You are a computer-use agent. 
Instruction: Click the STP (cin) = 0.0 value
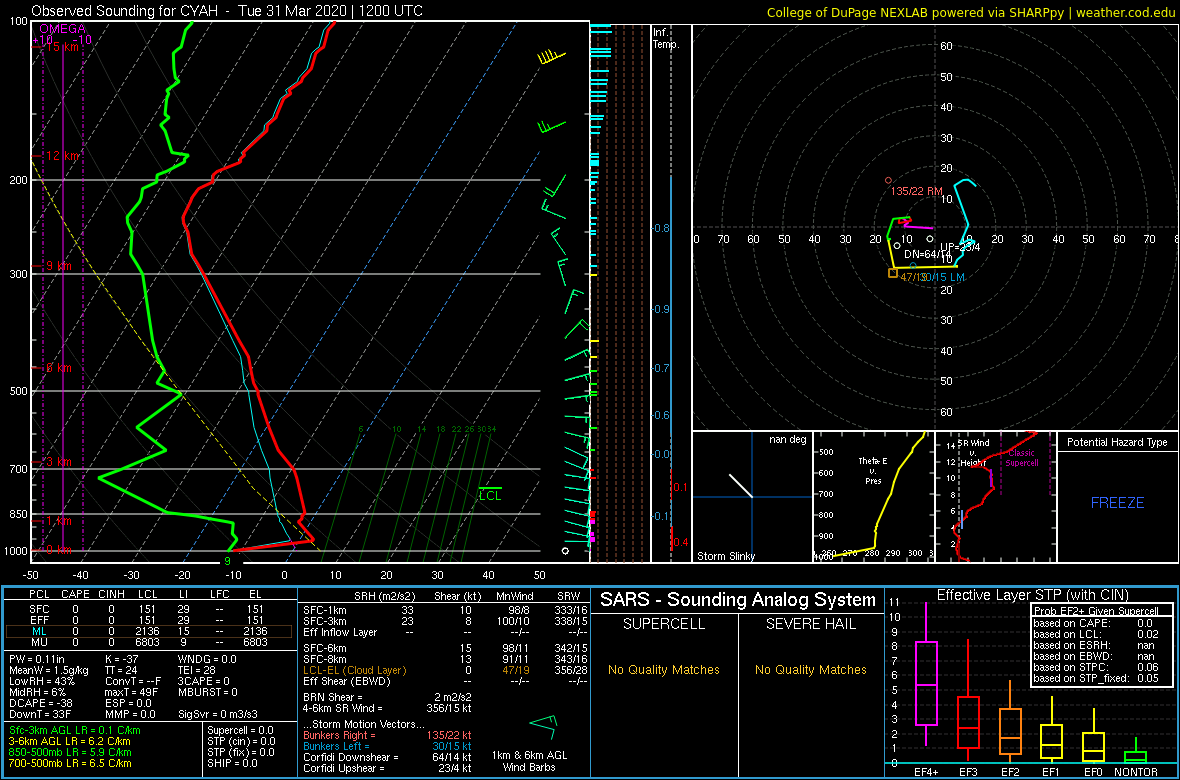click(x=239, y=742)
